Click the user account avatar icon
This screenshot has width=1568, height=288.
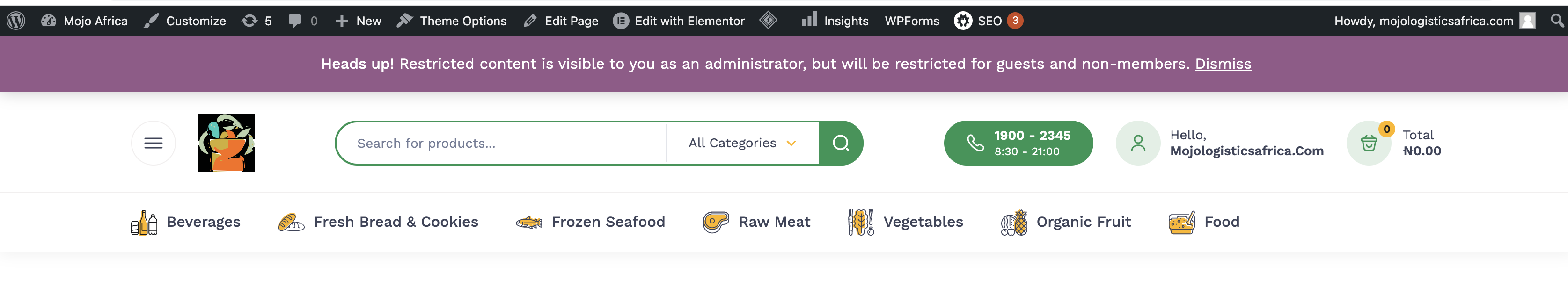click(x=1138, y=143)
